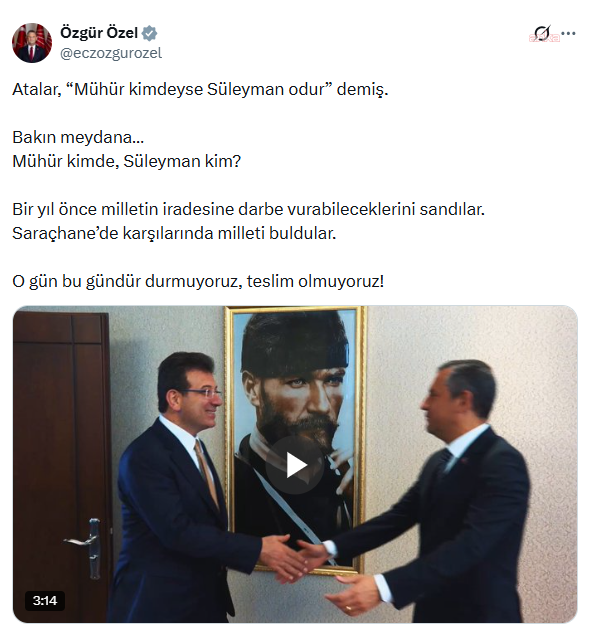This screenshot has width=591, height=640.
Task: Click the line "O gün bu gündür durmuyoruz"
Action: (x=198, y=282)
